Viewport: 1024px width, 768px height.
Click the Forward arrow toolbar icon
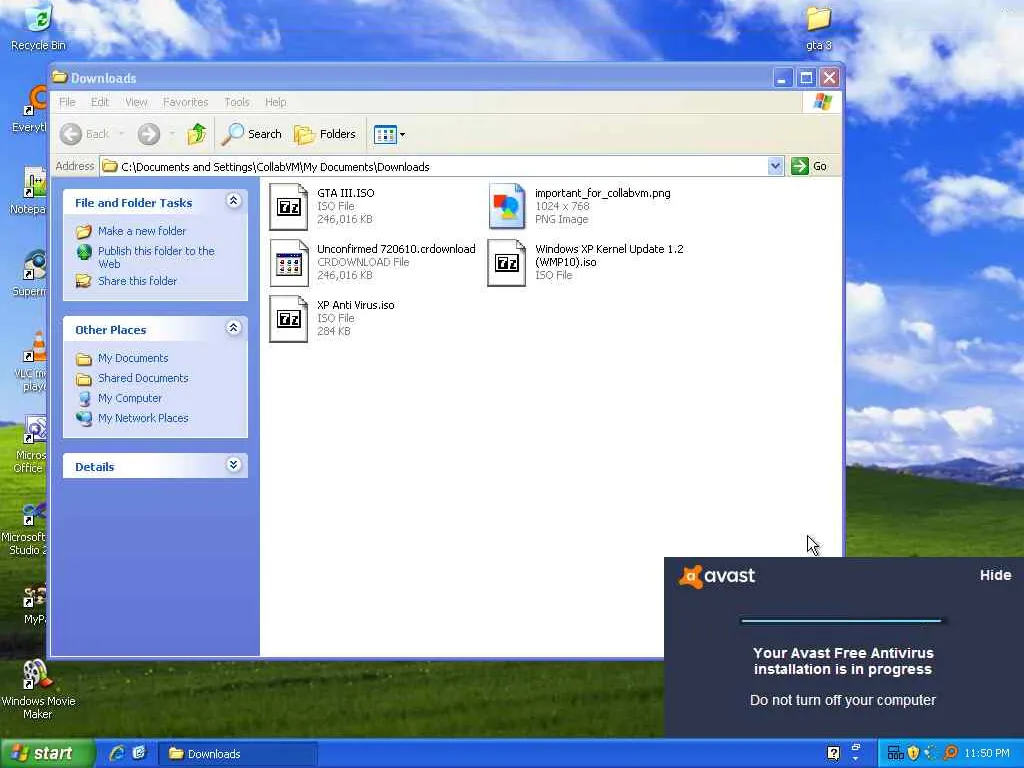[148, 134]
